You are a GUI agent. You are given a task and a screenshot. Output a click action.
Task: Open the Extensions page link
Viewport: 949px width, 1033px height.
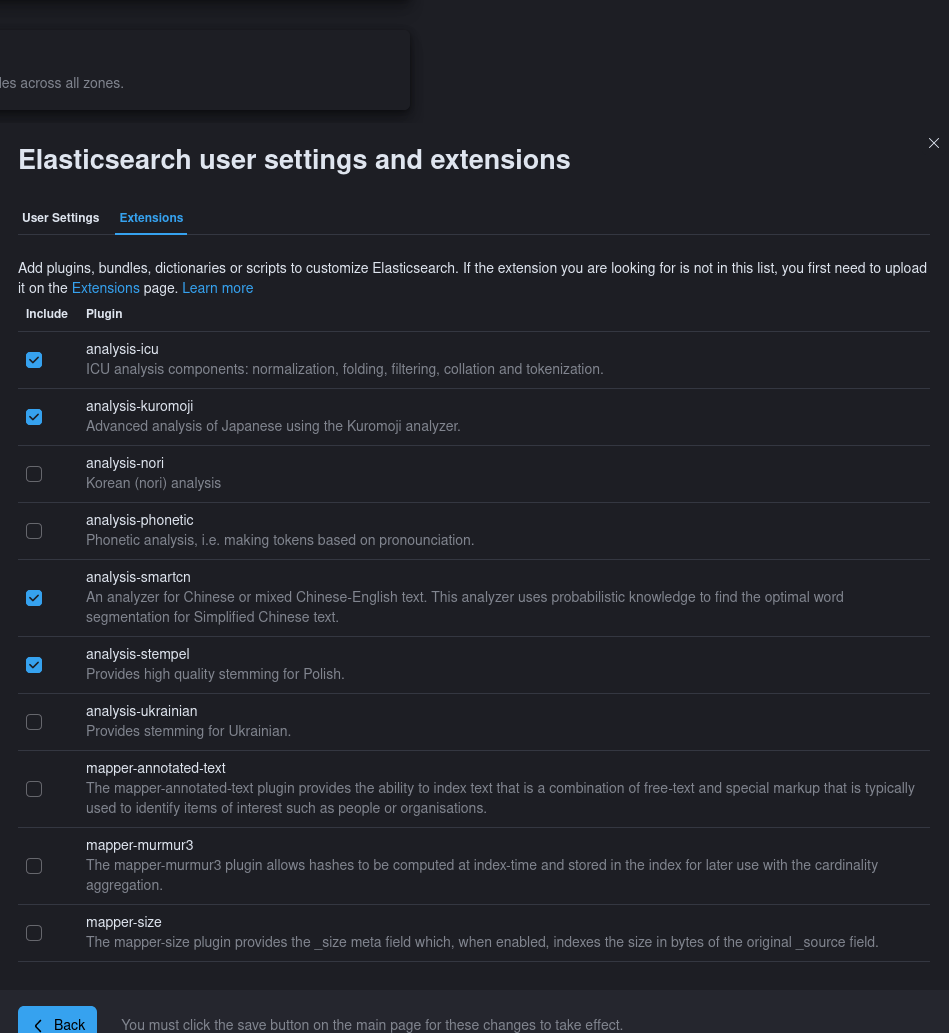[105, 288]
